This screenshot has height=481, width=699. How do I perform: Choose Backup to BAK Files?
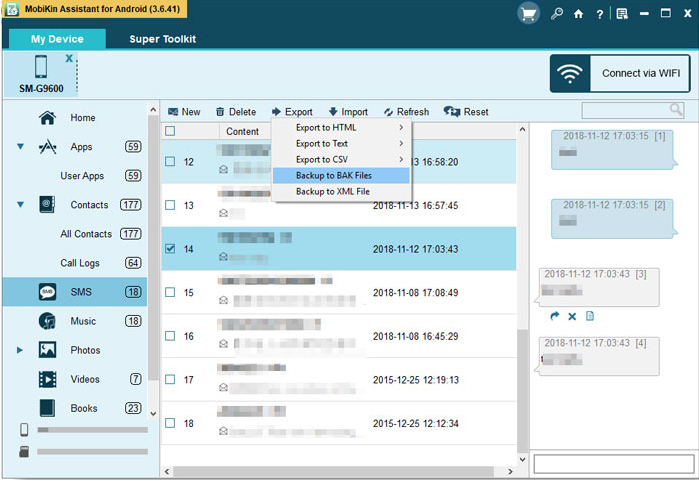point(340,175)
